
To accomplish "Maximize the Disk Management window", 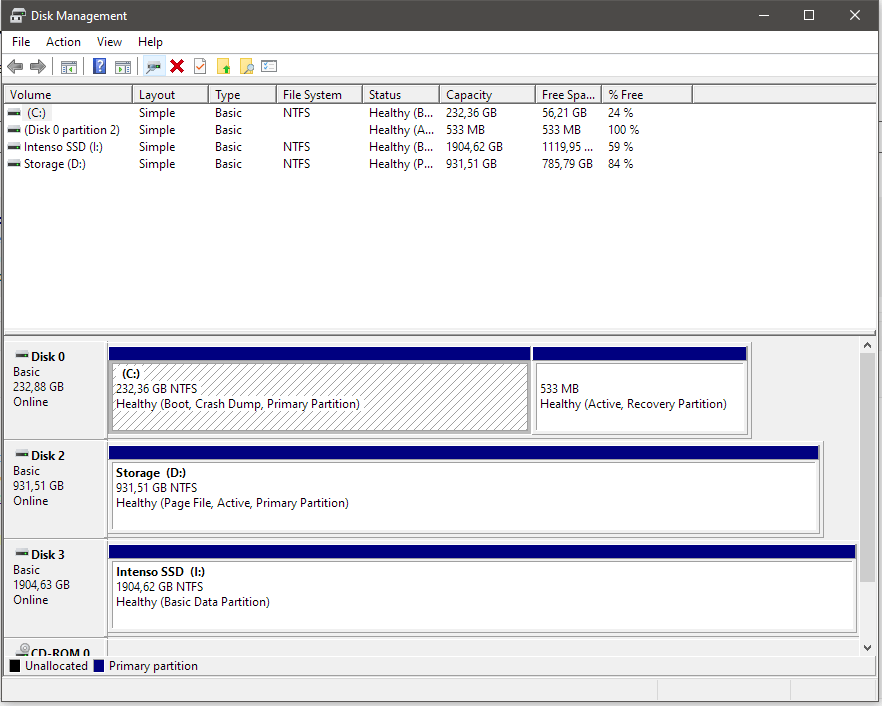I will (809, 15).
